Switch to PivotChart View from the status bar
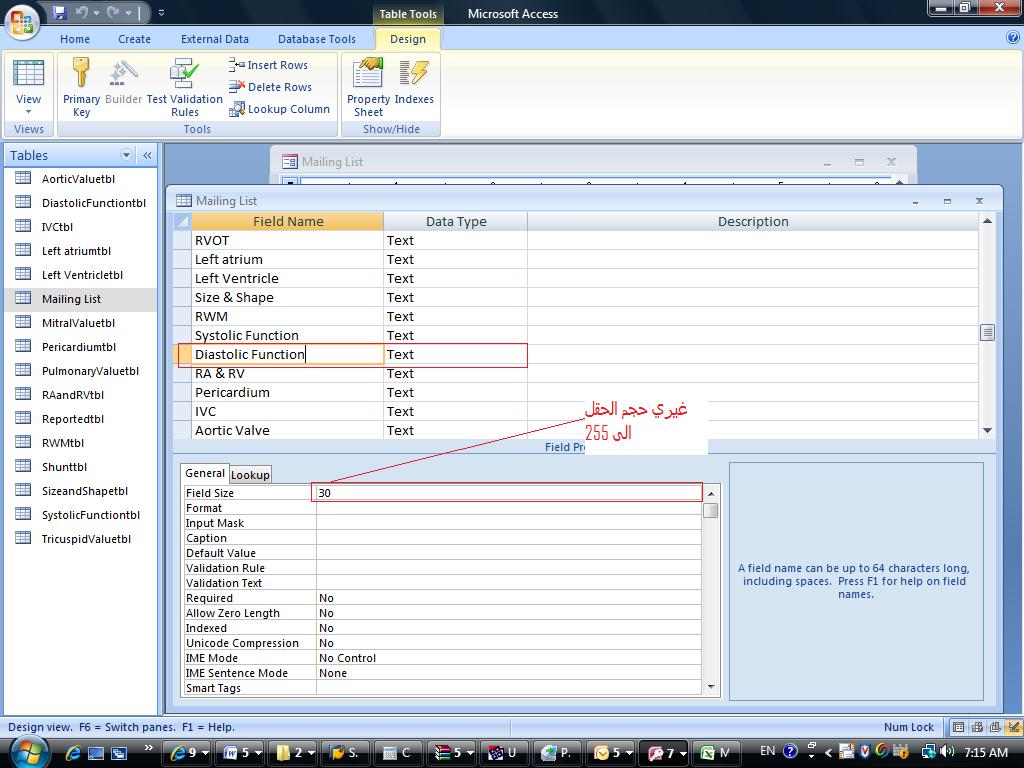 point(995,727)
